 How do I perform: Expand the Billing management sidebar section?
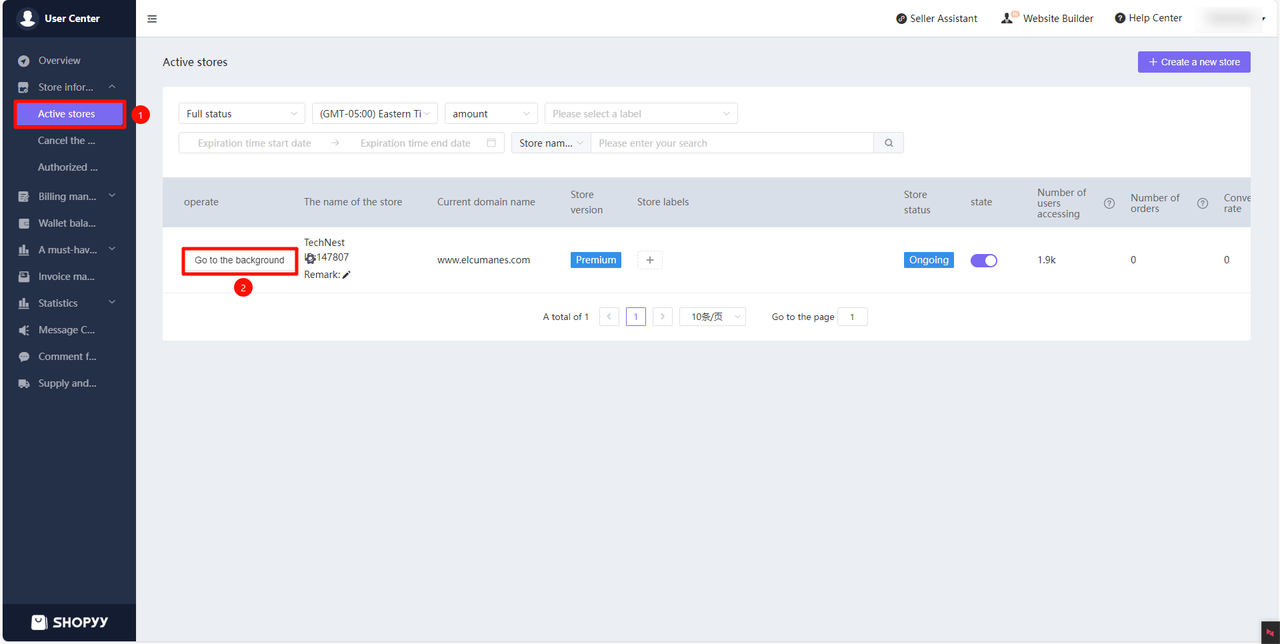click(68, 196)
